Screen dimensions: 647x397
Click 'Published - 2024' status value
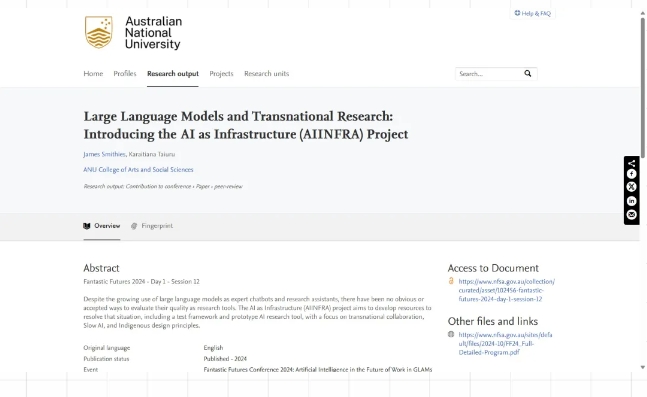click(x=225, y=359)
